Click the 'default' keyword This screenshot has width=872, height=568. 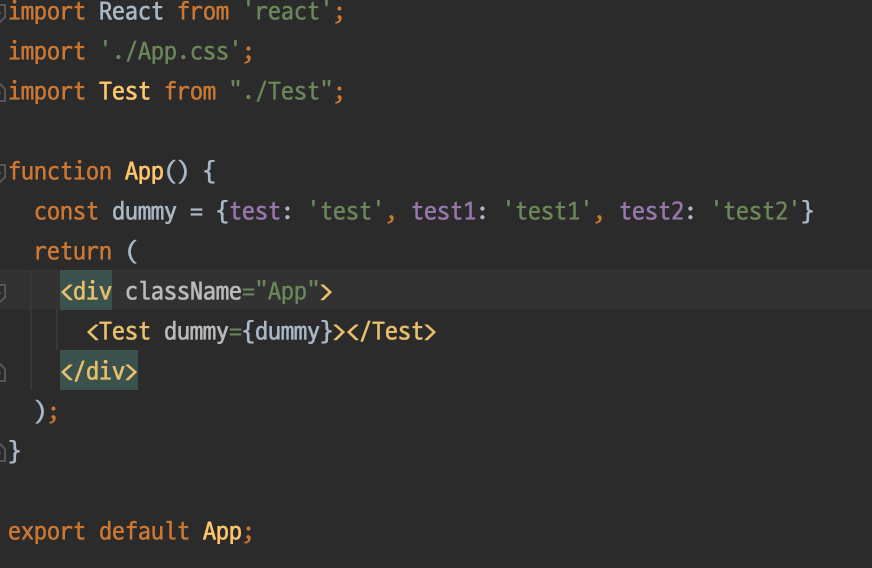144,532
